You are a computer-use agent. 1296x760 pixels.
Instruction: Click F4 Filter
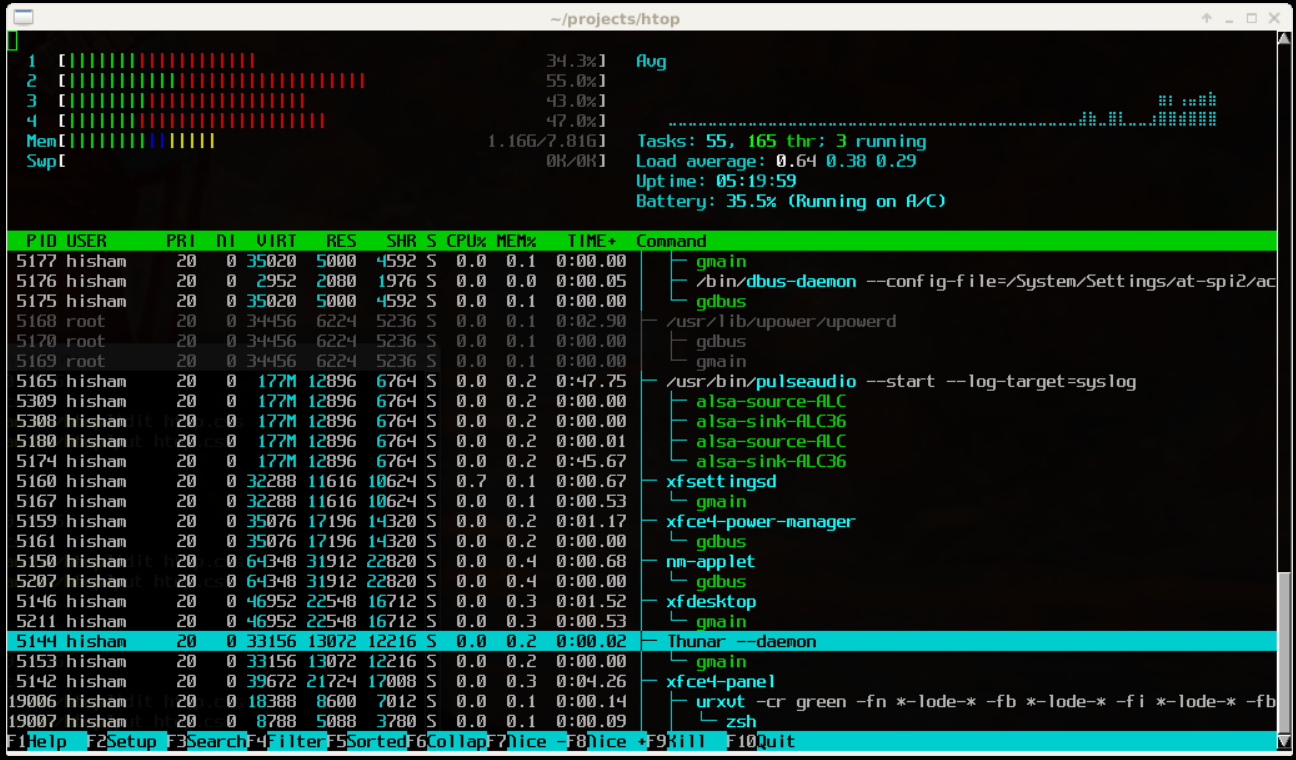coord(287,741)
